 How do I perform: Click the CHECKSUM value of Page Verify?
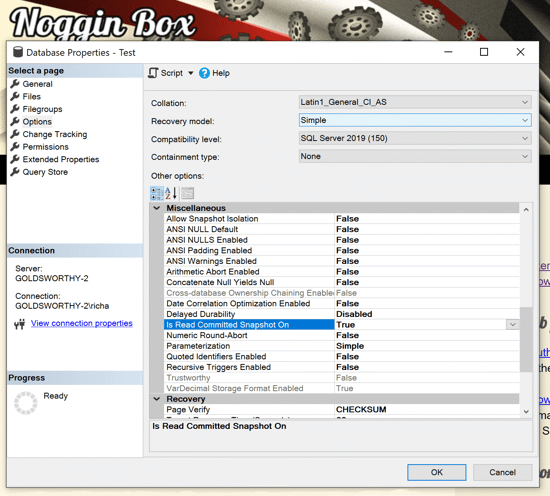(361, 409)
